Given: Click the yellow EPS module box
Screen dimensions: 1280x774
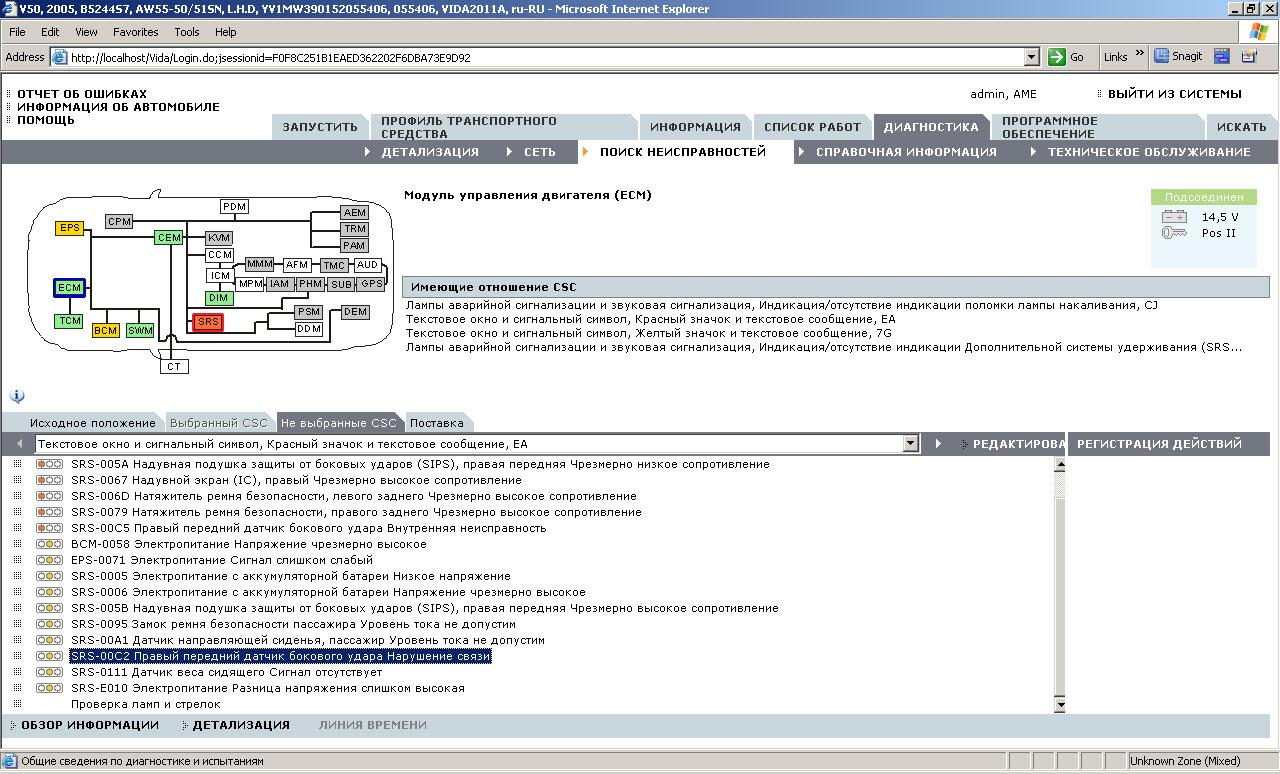Looking at the screenshot, I should (x=69, y=228).
